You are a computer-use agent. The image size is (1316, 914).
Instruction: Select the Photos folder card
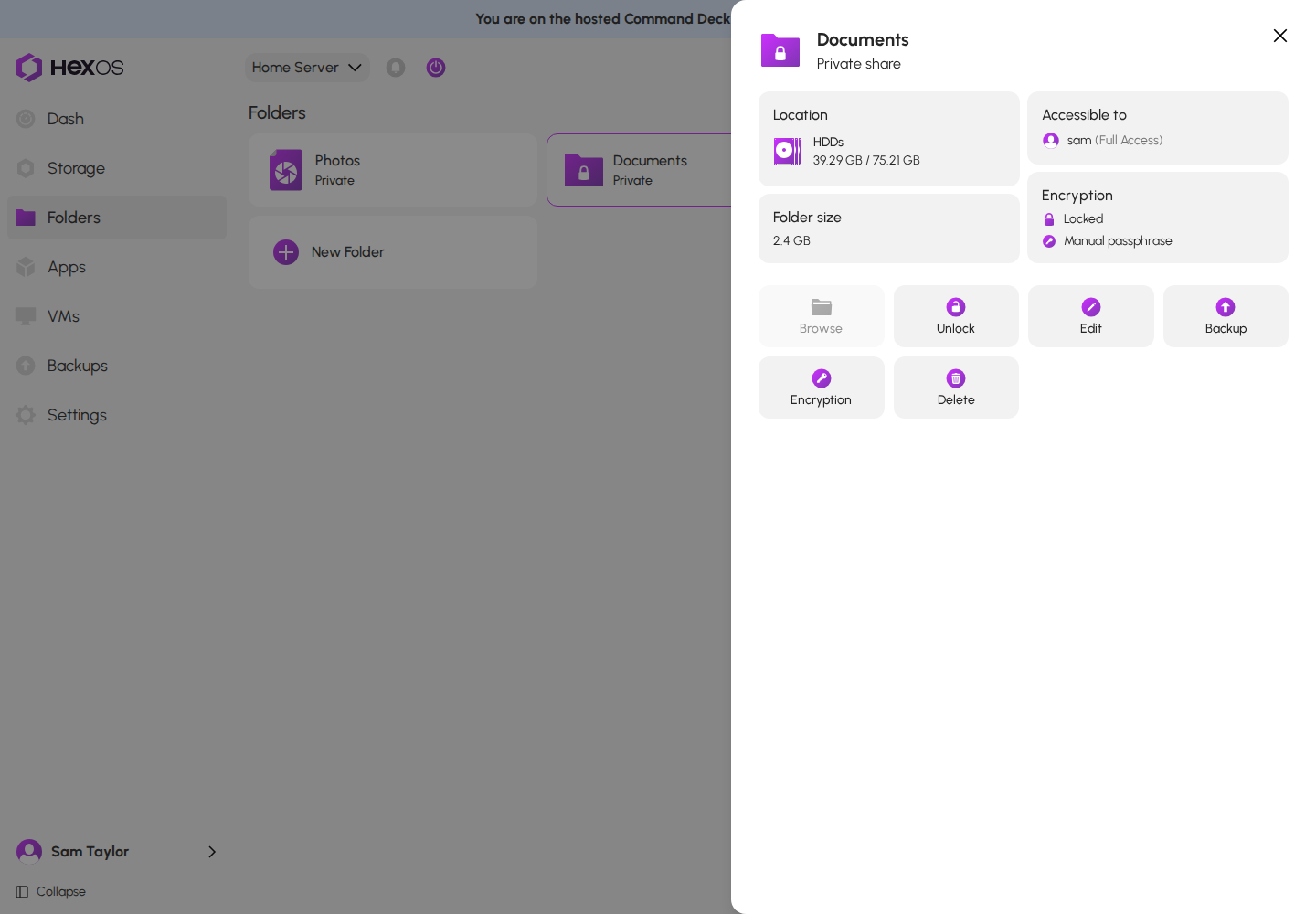393,170
